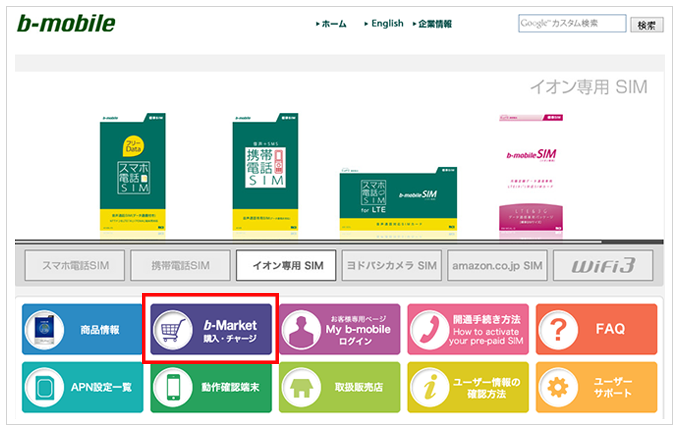Click the b-mobile logo
Viewport: 680px width, 432px height.
tap(66, 24)
